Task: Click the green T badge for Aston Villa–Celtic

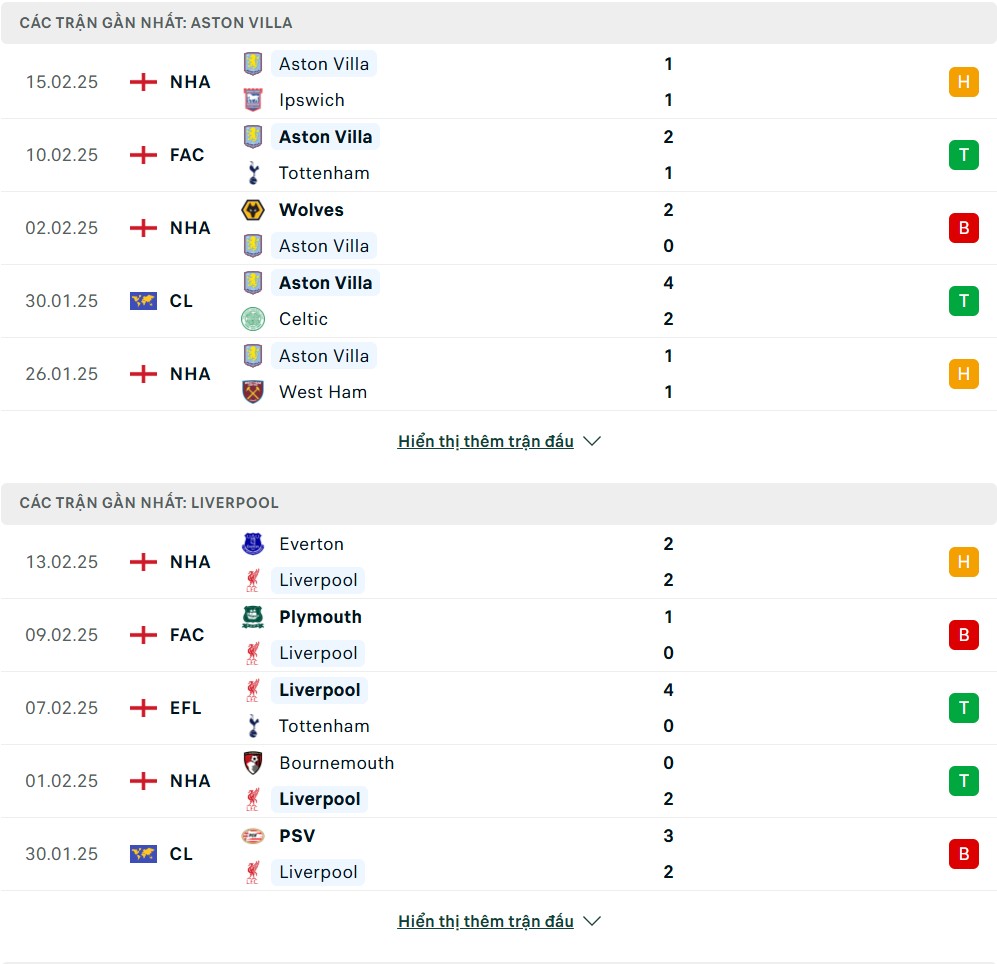Action: (x=963, y=301)
